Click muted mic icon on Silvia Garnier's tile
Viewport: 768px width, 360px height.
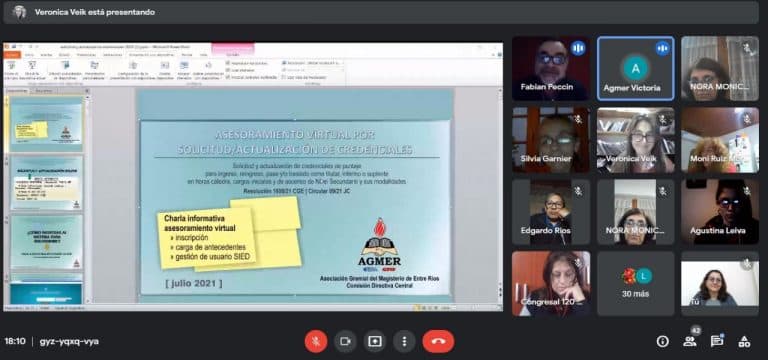[578, 119]
